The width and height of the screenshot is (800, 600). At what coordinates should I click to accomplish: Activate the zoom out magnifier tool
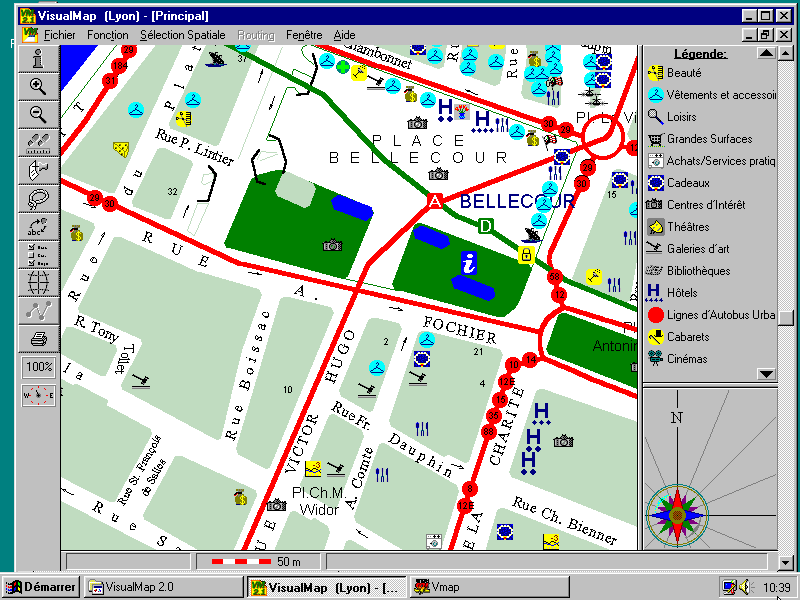tap(39, 114)
